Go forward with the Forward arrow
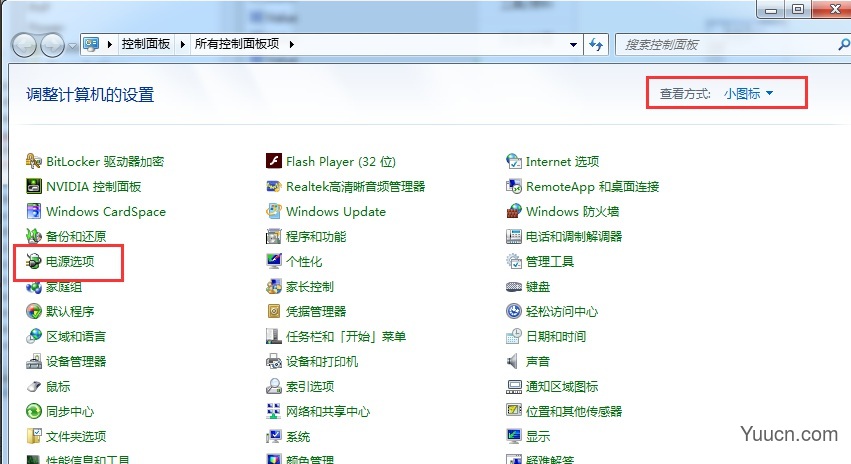This screenshot has width=851, height=464. click(x=53, y=45)
